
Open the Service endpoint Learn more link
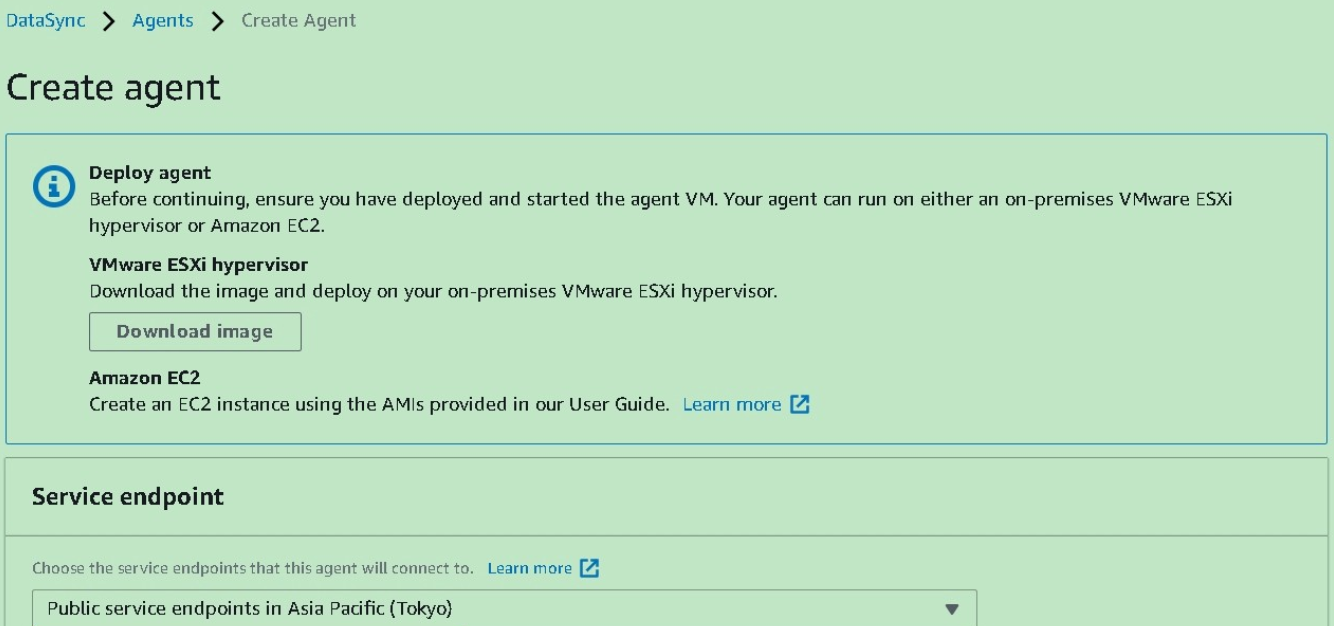(530, 568)
